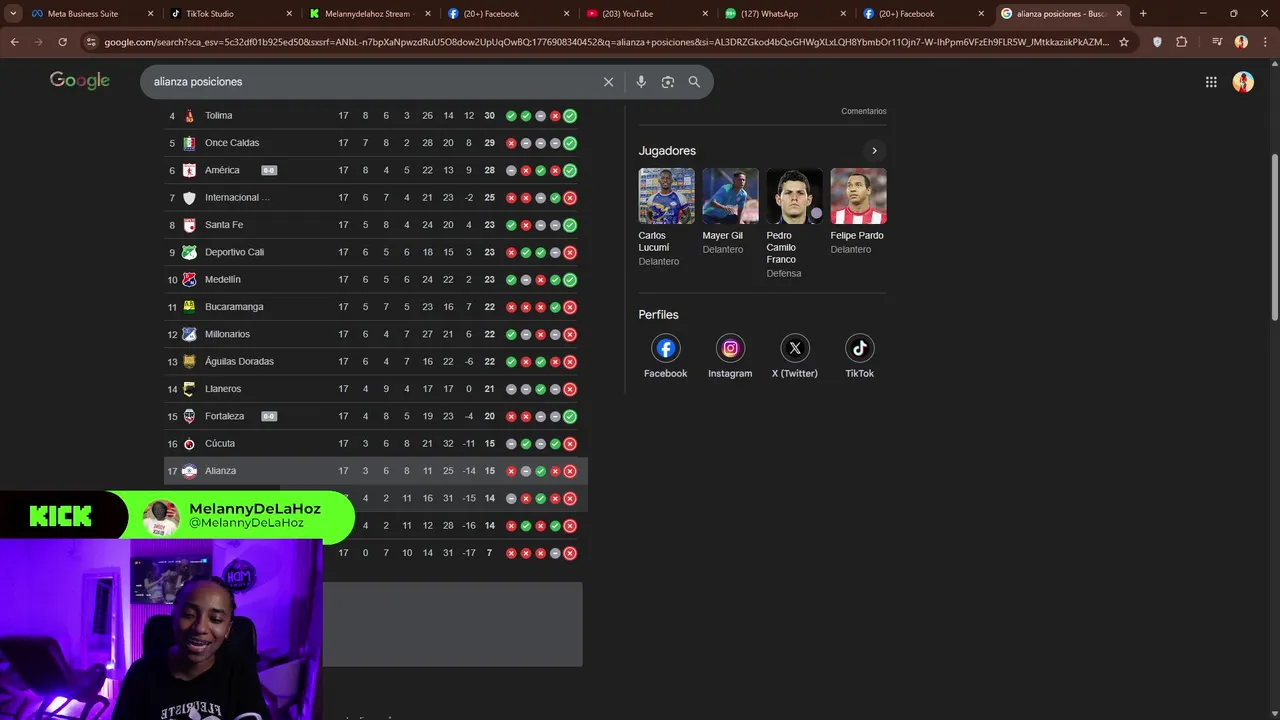Clear the search query text
The width and height of the screenshot is (1280, 720).
tap(608, 82)
